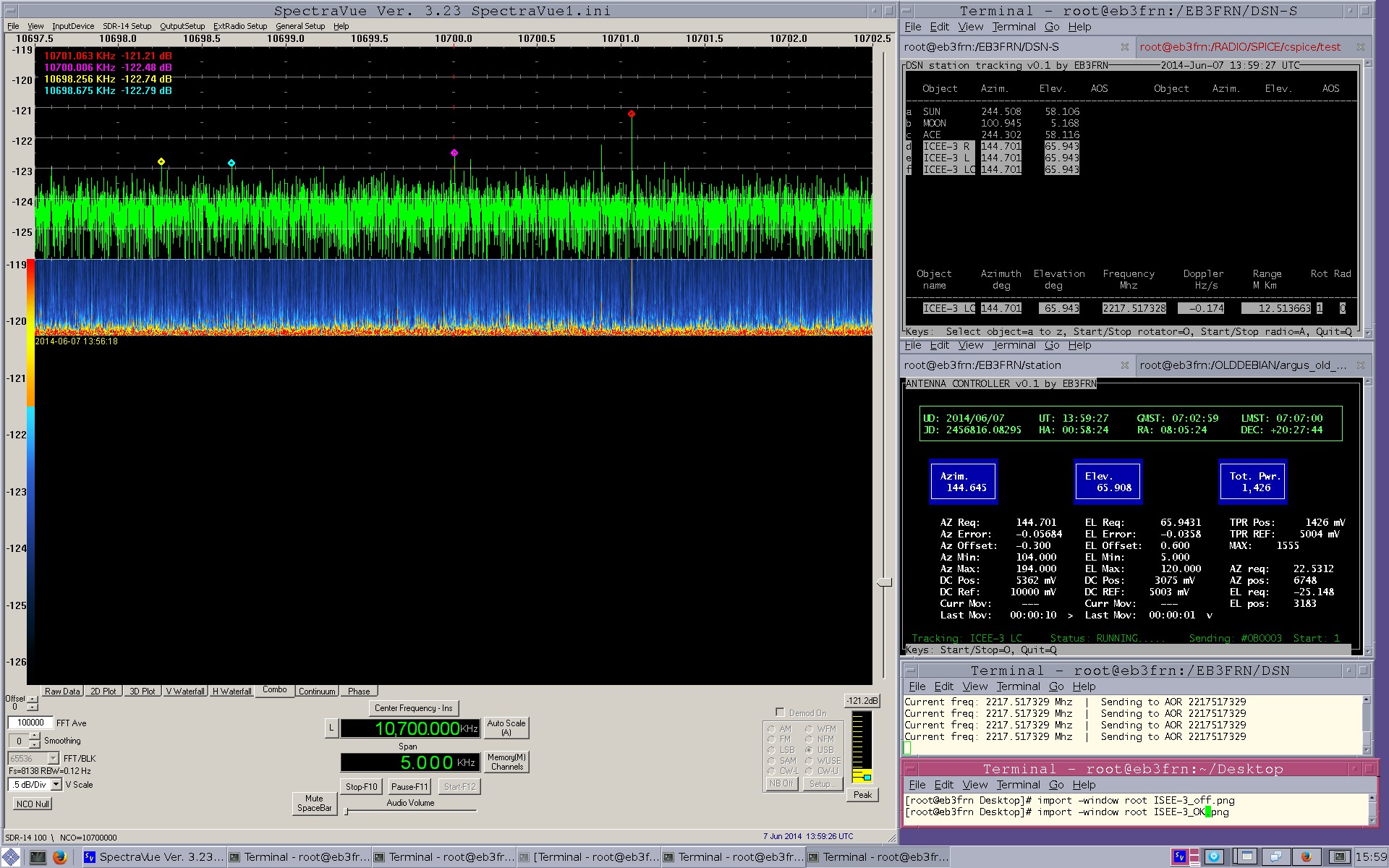The height and width of the screenshot is (868, 1389).
Task: Click the yellow marker diamond on spectrum
Action: (x=161, y=161)
